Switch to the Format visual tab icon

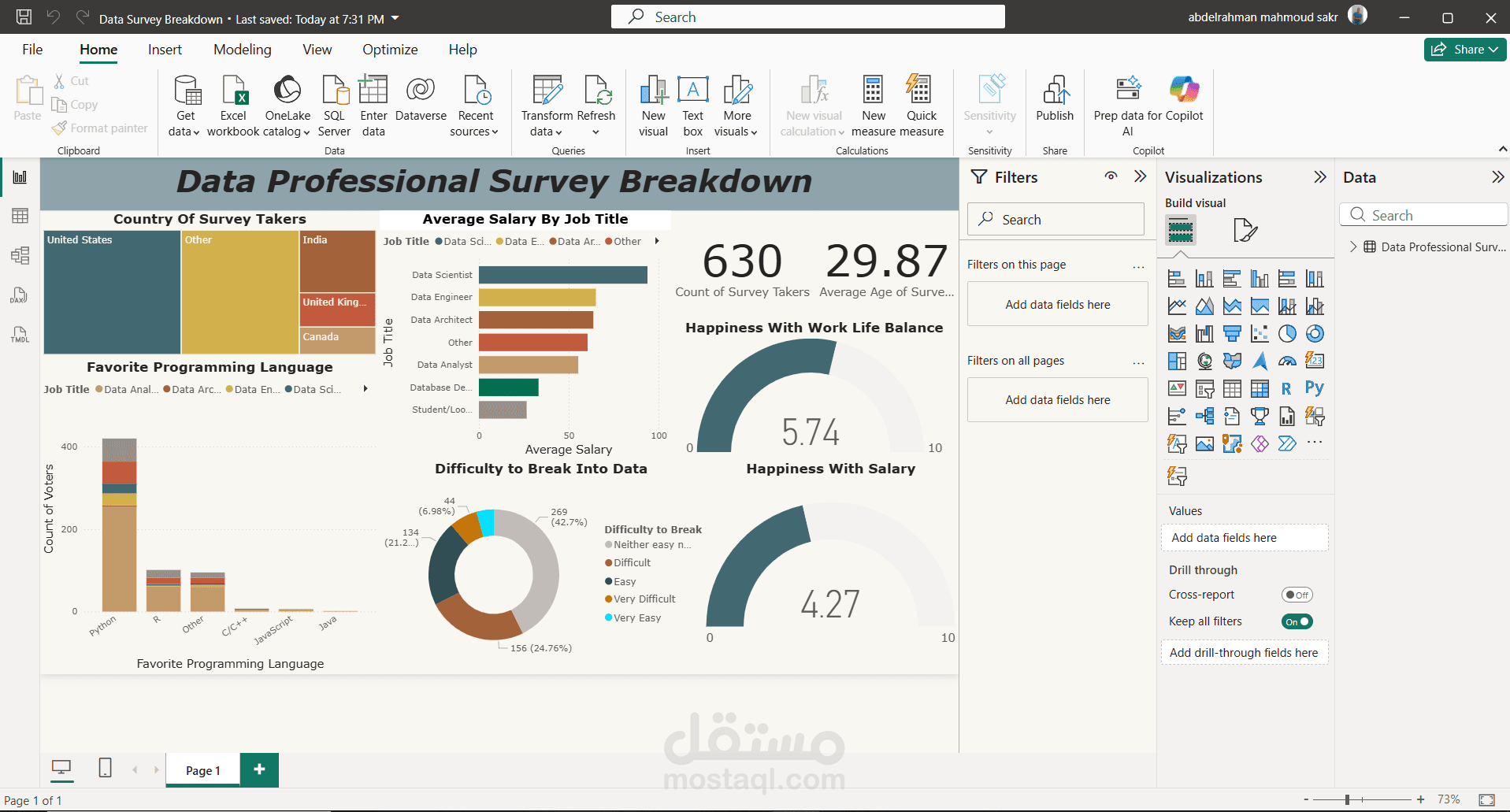[1245, 230]
